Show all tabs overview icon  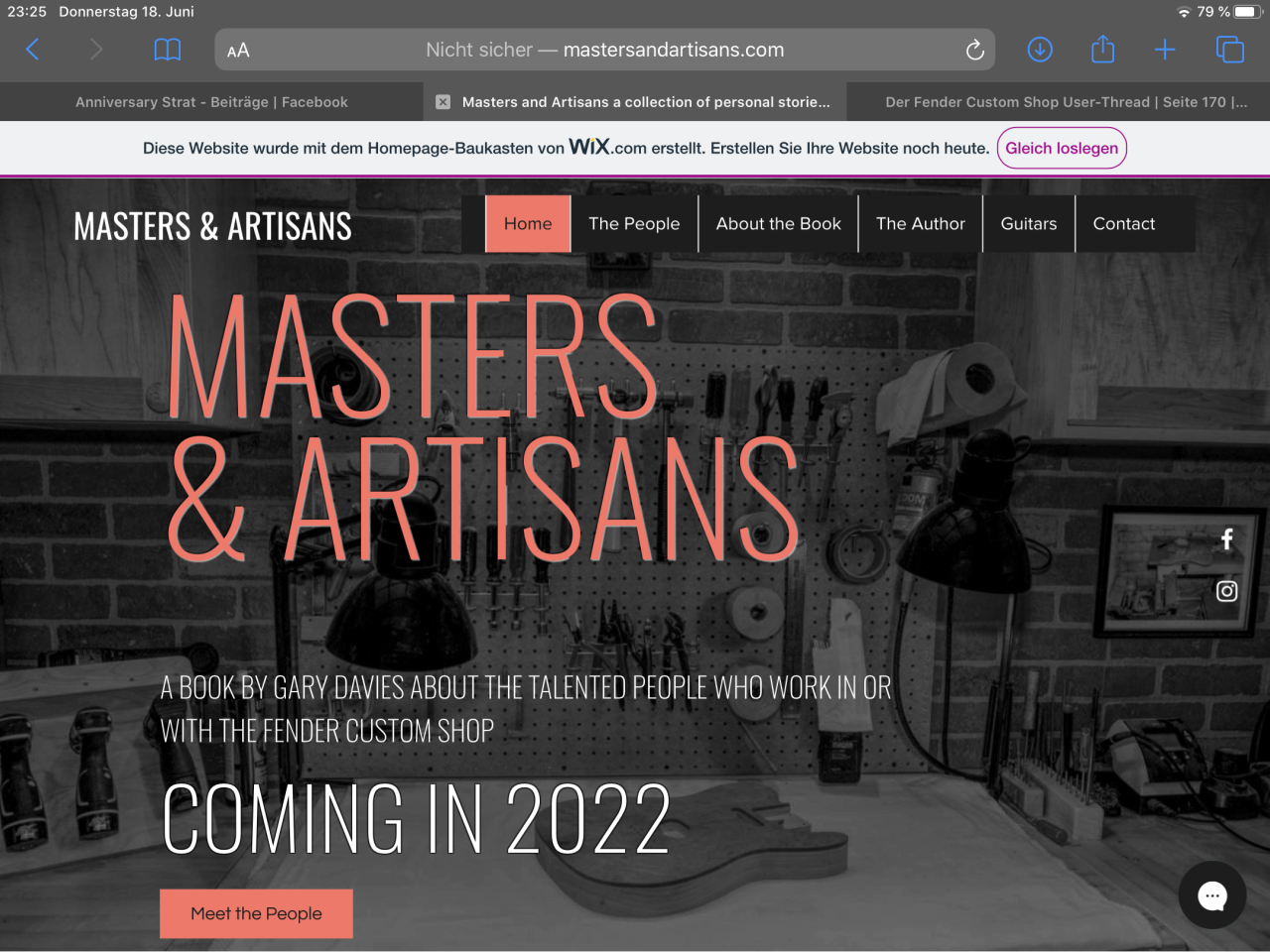click(x=1229, y=50)
